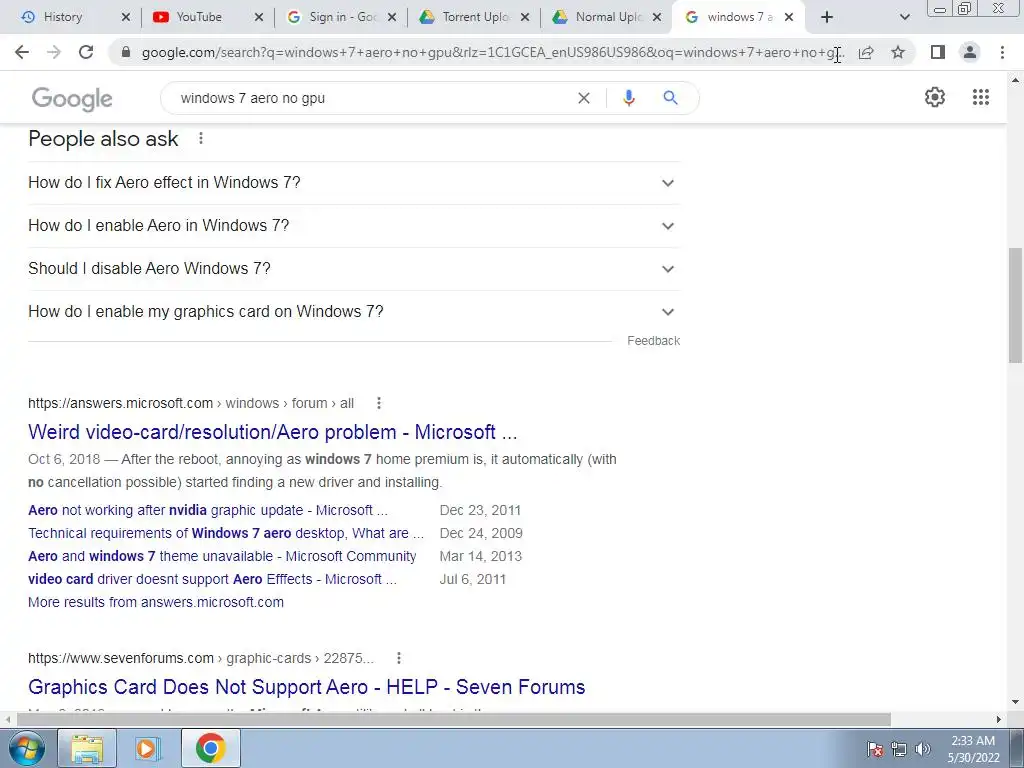Open Windows Media Player from taskbar
This screenshot has height=768, width=1024.
click(x=148, y=748)
